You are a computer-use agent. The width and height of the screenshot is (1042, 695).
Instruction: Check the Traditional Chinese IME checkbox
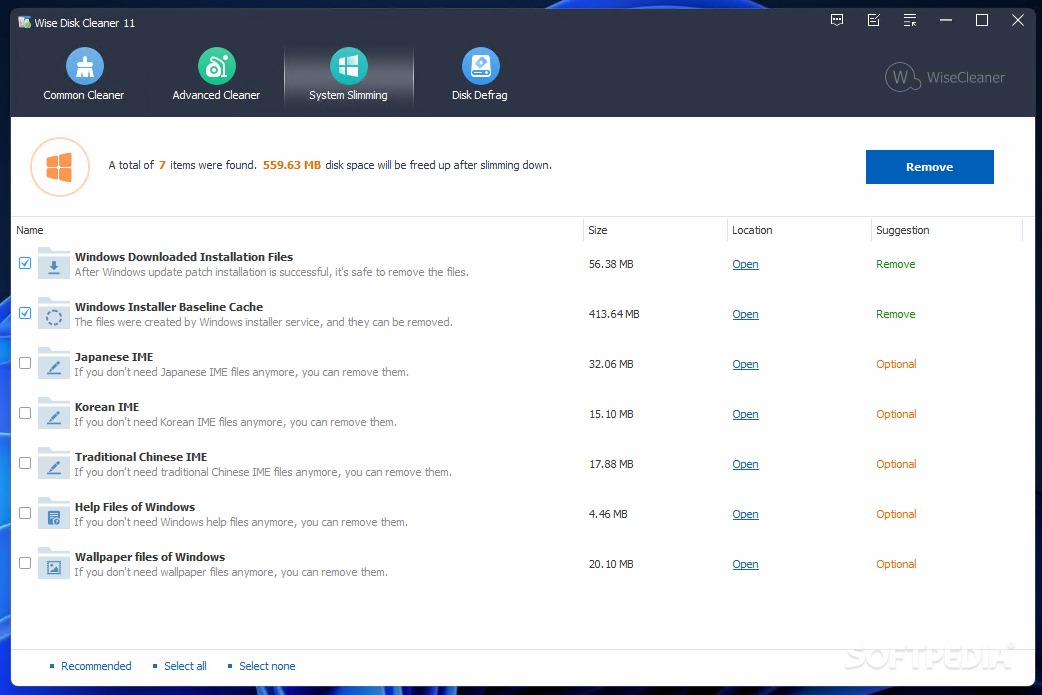(25, 462)
